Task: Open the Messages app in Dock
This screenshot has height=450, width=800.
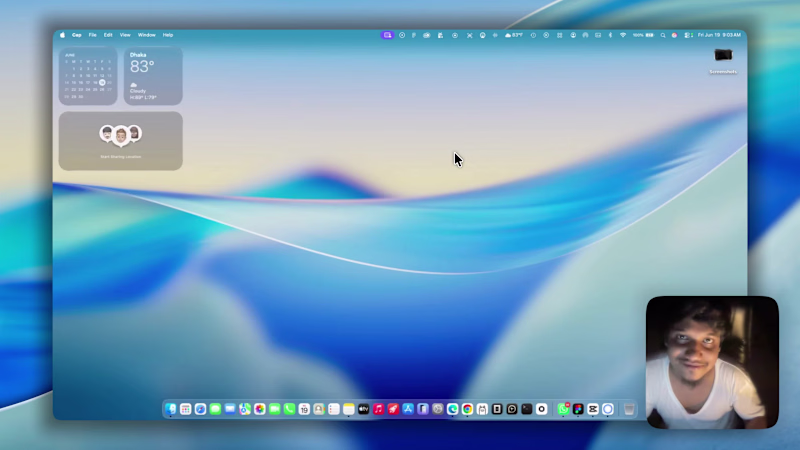Action: pos(215,409)
